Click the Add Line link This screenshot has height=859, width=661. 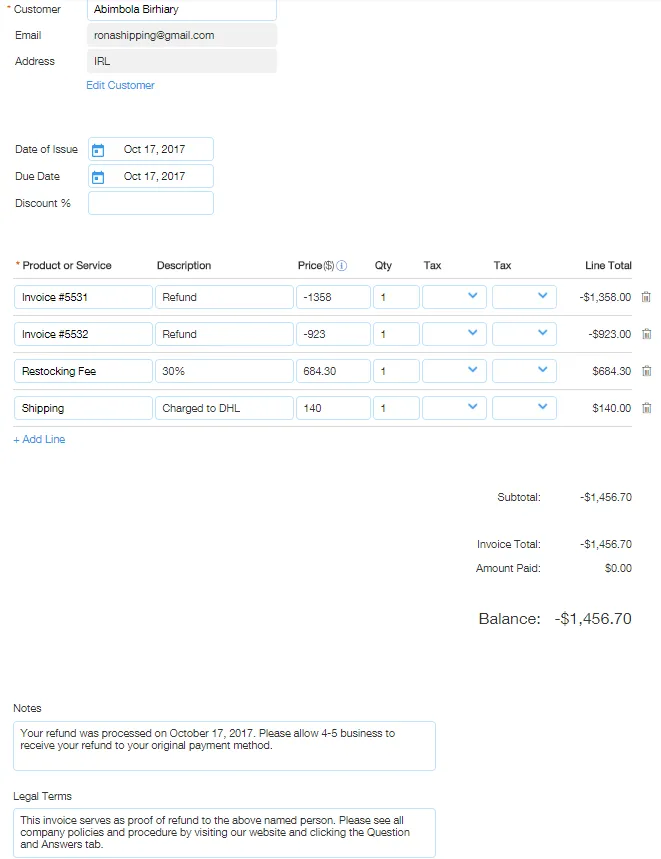coord(39,440)
